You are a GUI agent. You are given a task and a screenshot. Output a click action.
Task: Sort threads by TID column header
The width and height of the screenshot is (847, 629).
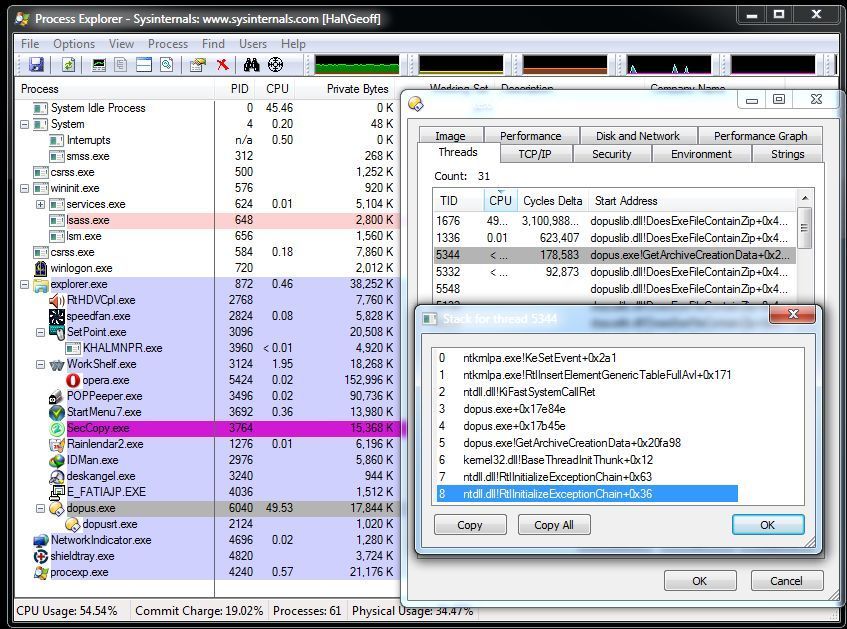tap(458, 201)
